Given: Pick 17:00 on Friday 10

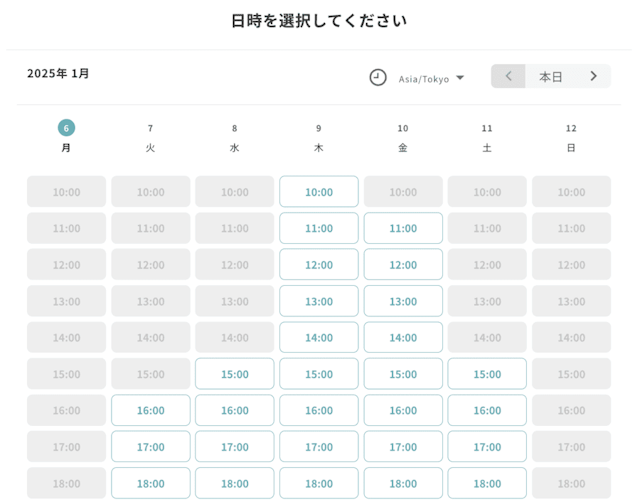Looking at the screenshot, I should point(403,446).
